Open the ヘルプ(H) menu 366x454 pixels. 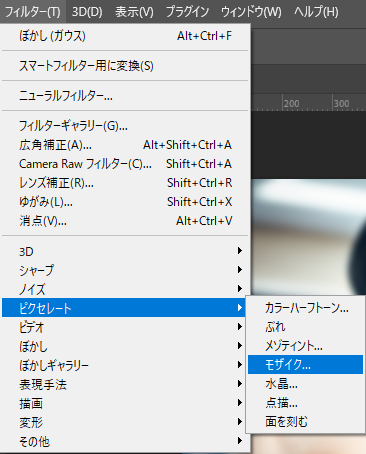click(x=316, y=12)
